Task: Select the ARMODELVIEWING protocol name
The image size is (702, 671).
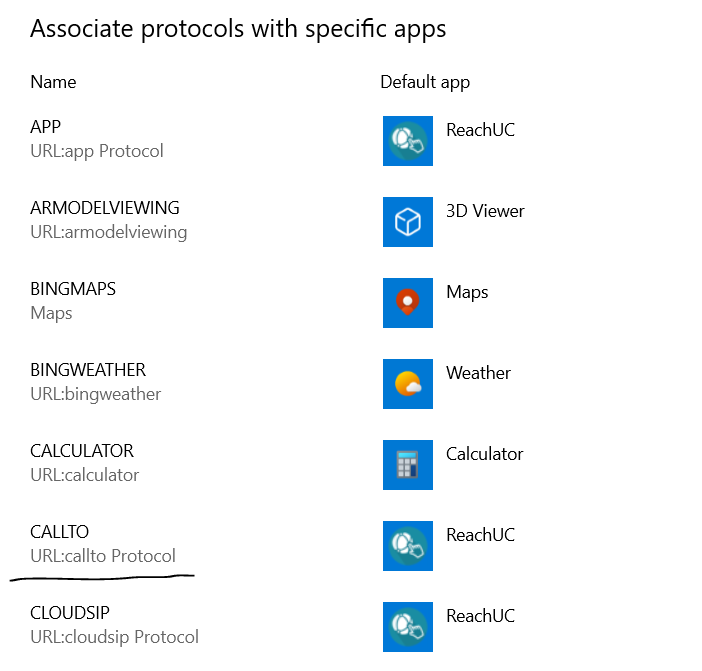Action: (x=105, y=208)
